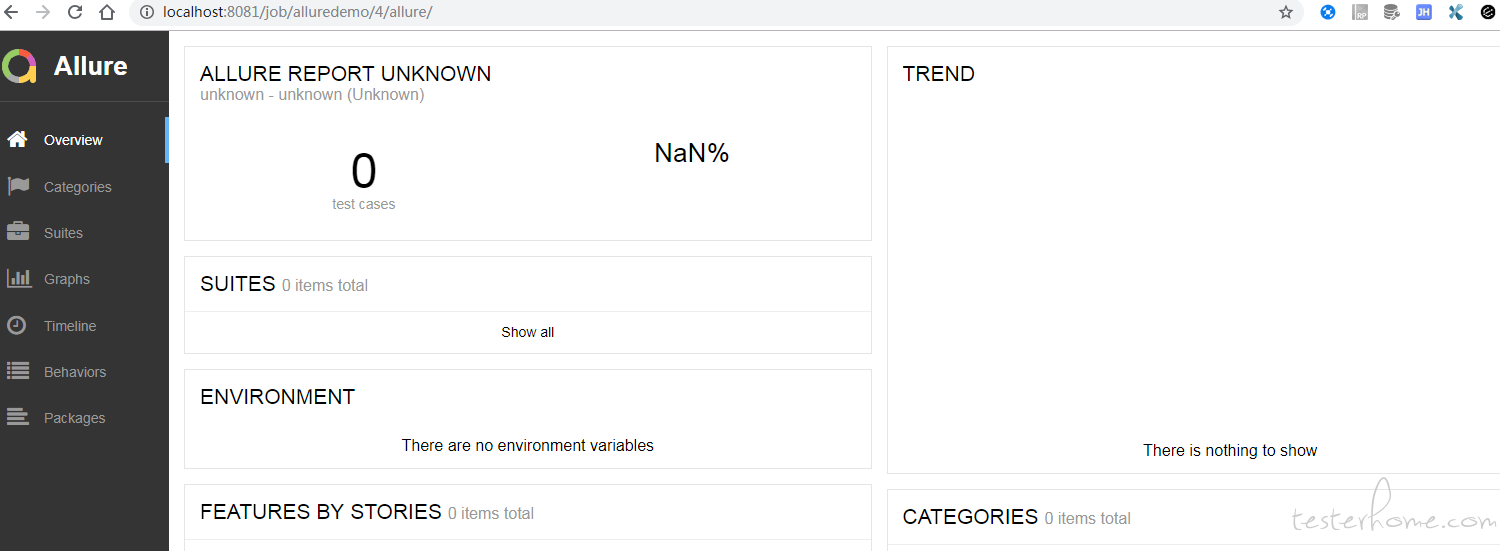Image resolution: width=1500 pixels, height=551 pixels.
Task: View site information icon in address bar
Action: tap(146, 12)
